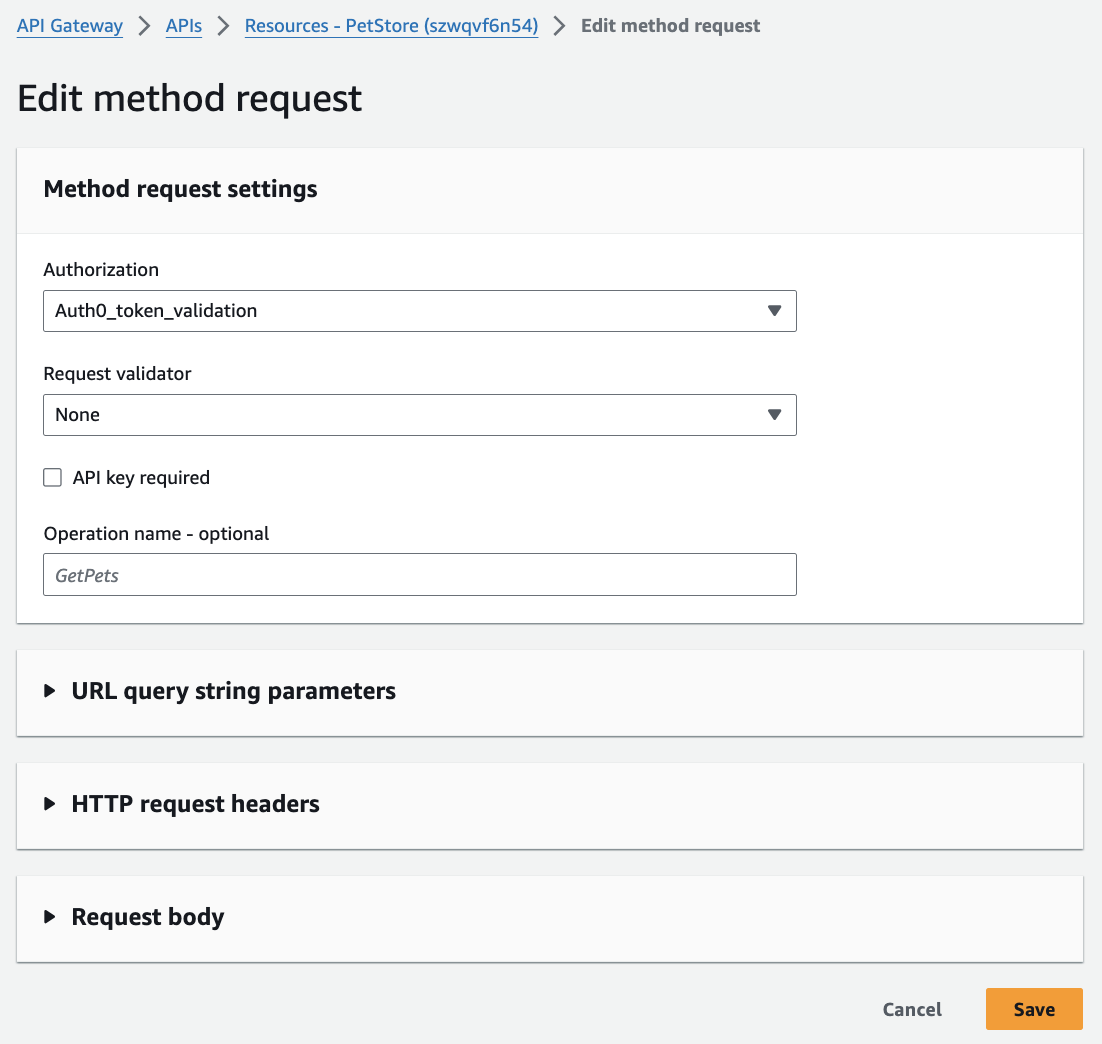Open the API Gateway breadcrumb link
The height and width of the screenshot is (1044, 1102).
(x=70, y=26)
